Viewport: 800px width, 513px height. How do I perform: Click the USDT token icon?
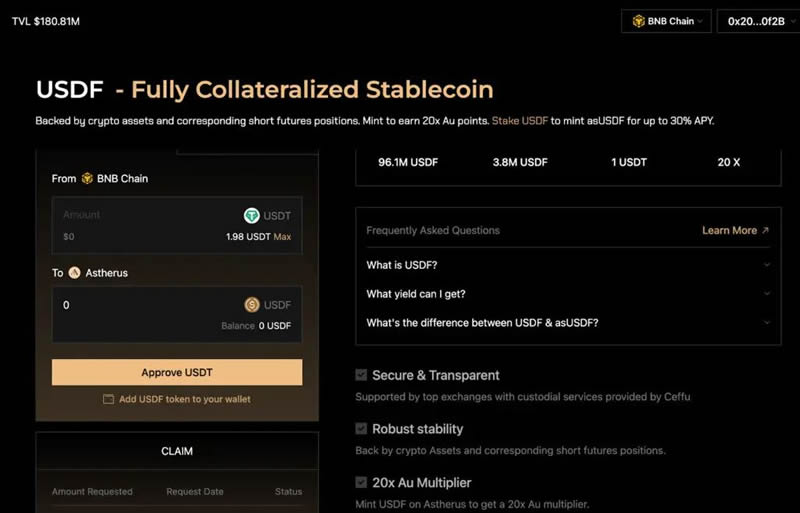point(253,215)
